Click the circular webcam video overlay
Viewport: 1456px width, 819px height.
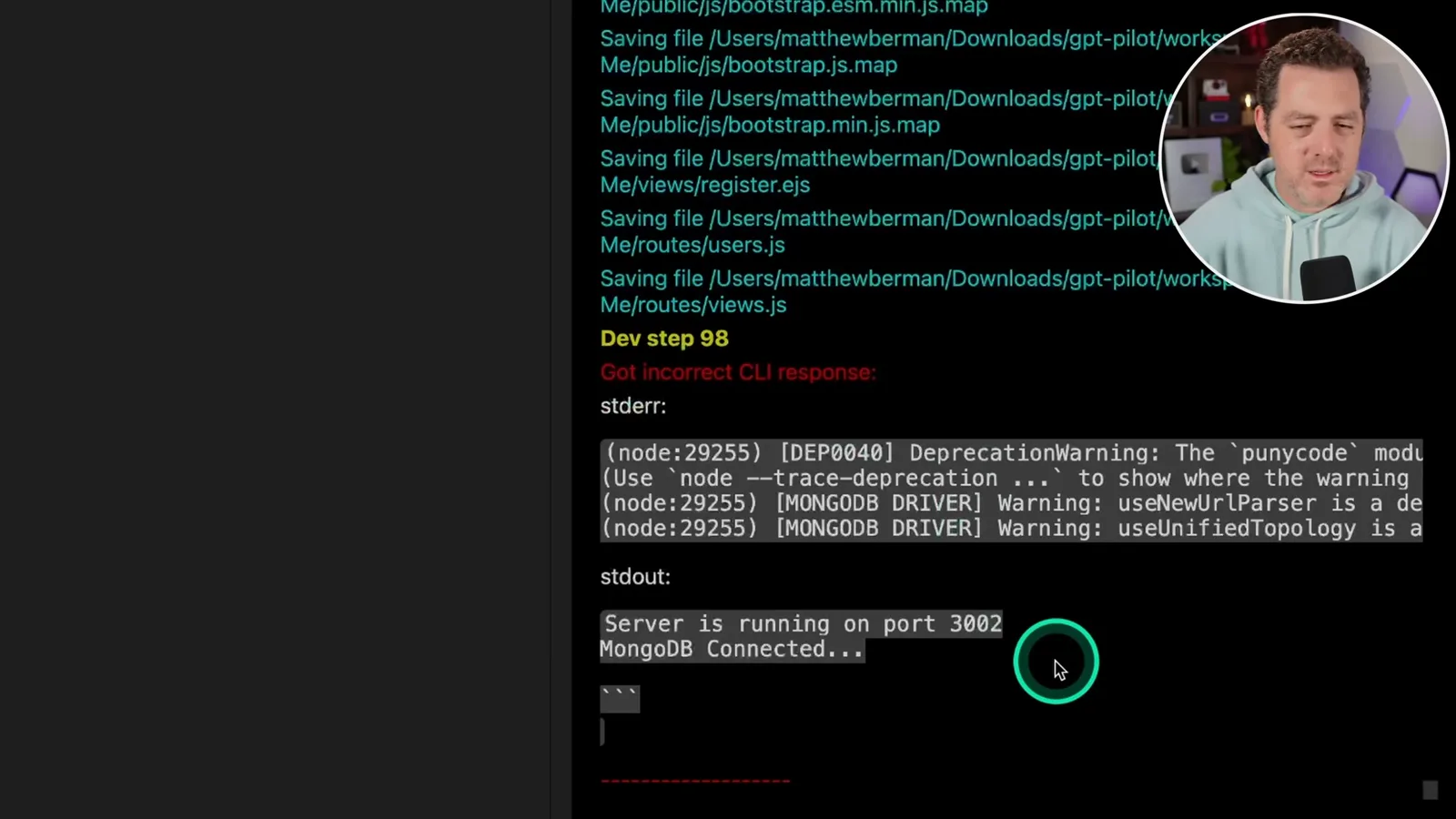click(1304, 158)
